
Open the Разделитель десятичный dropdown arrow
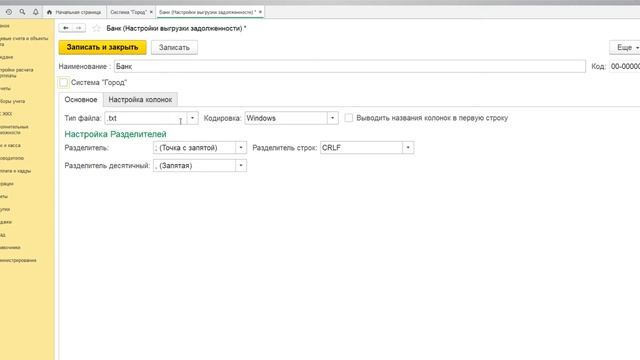(x=241, y=166)
